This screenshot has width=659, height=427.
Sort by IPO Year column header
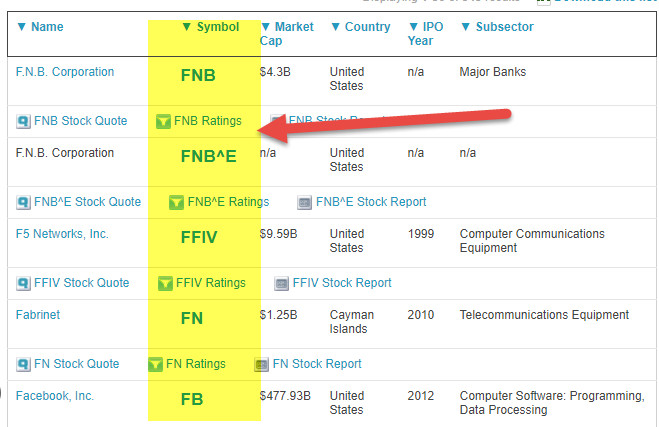(426, 34)
